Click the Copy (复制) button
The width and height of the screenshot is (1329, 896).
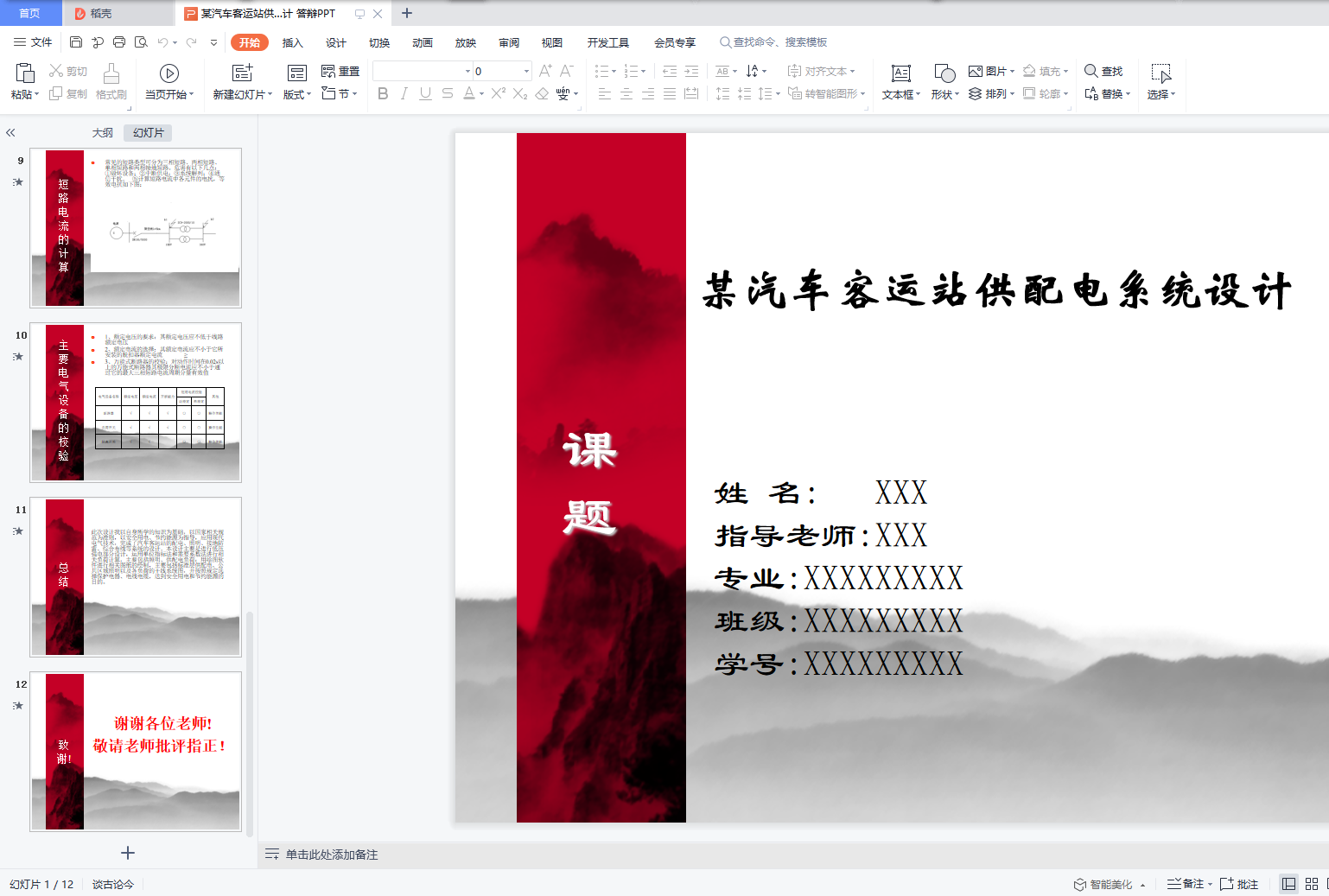pos(68,93)
